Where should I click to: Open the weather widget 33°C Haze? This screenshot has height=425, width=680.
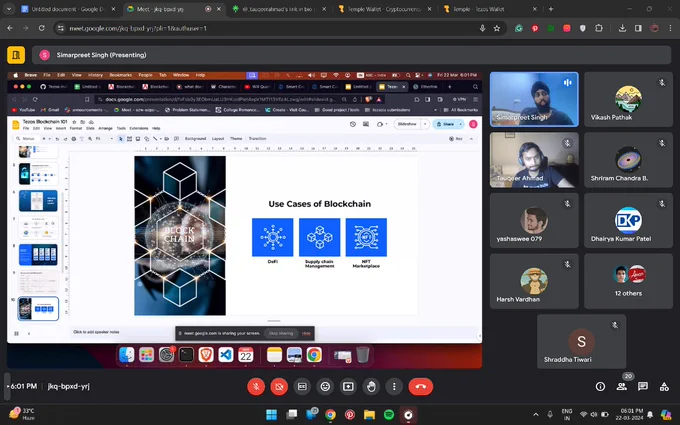22,414
